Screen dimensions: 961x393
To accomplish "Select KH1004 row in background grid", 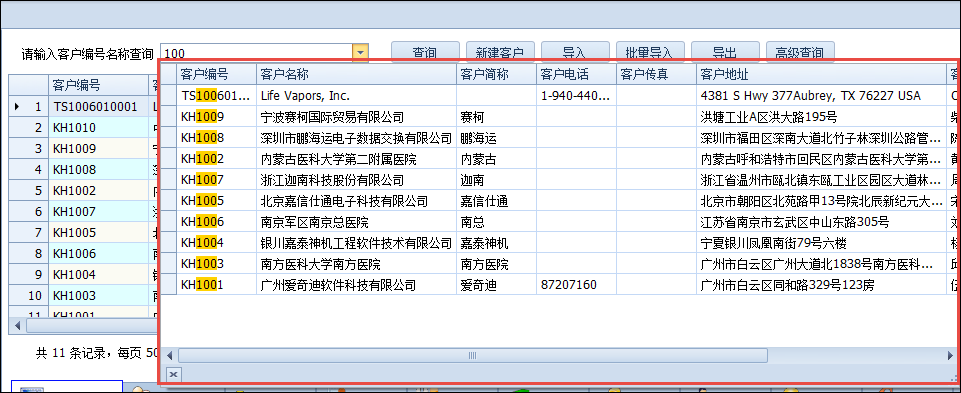I will coord(84,275).
